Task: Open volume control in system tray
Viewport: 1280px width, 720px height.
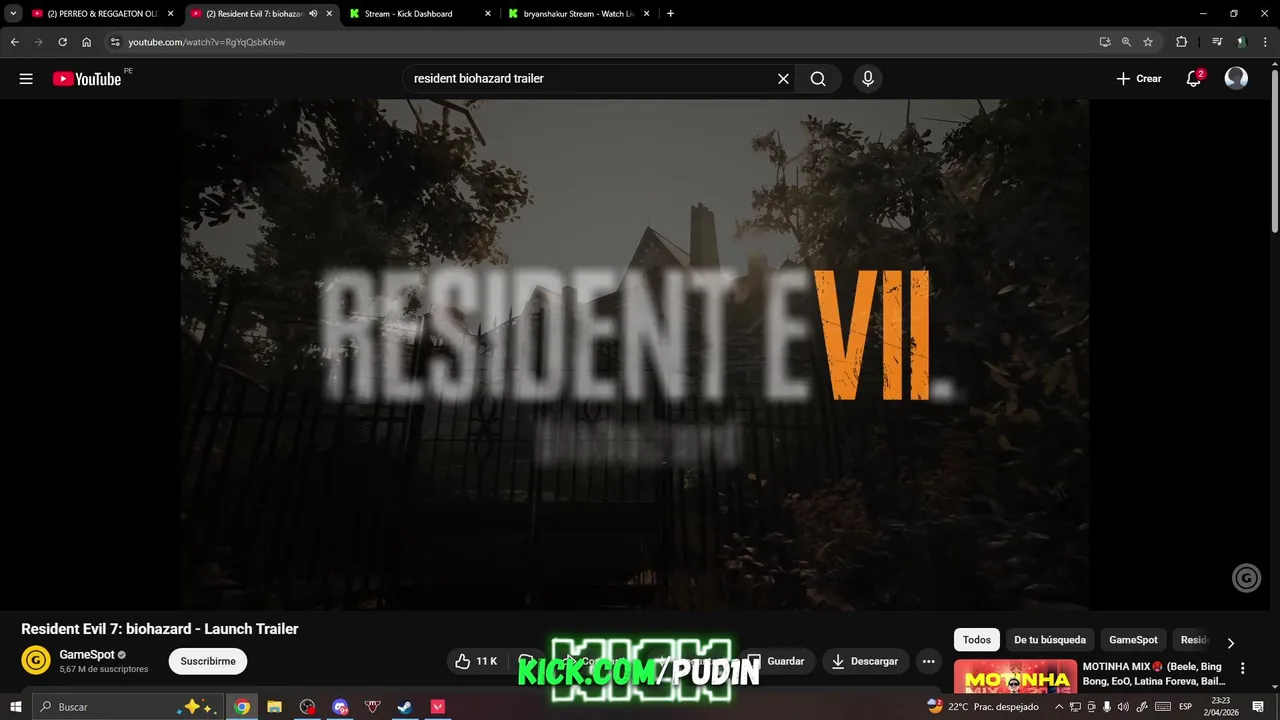Action: [x=1123, y=707]
